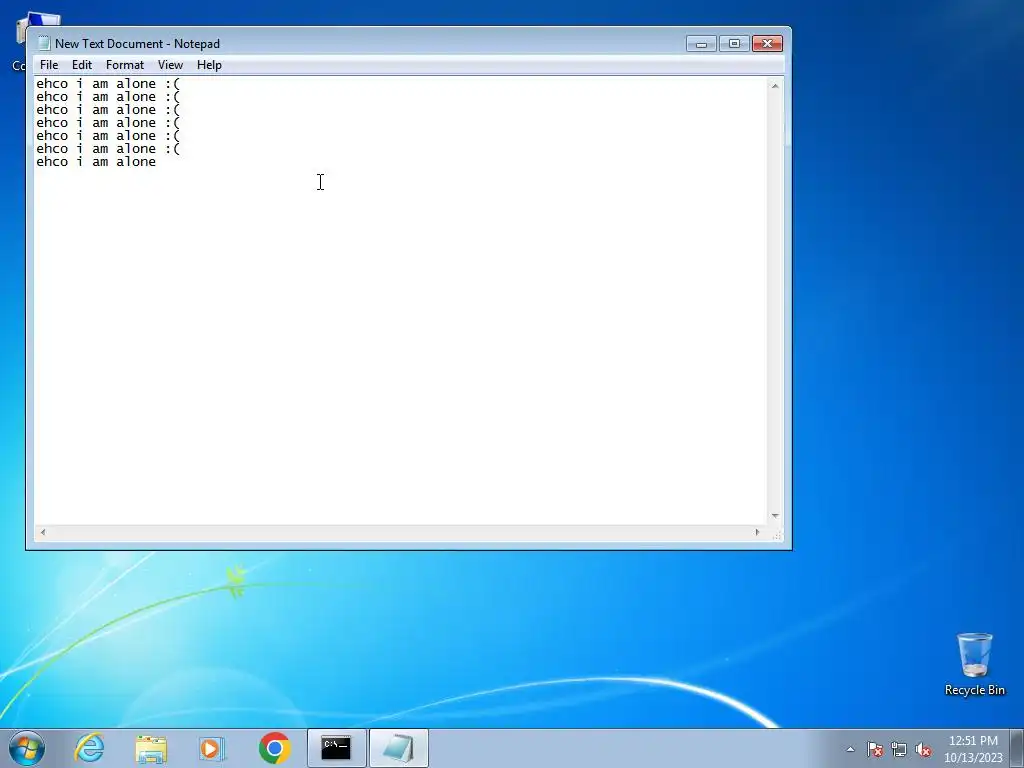Click the vertical scrollbar down arrow
This screenshot has width=1024, height=768.
(x=775, y=516)
